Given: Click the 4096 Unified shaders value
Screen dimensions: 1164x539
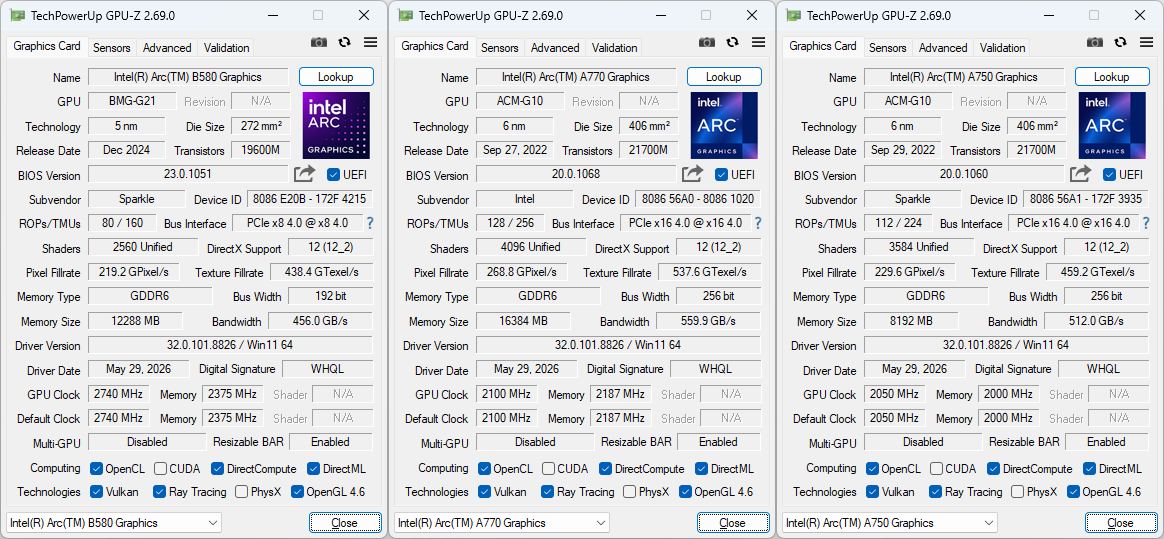Looking at the screenshot, I should [x=531, y=247].
